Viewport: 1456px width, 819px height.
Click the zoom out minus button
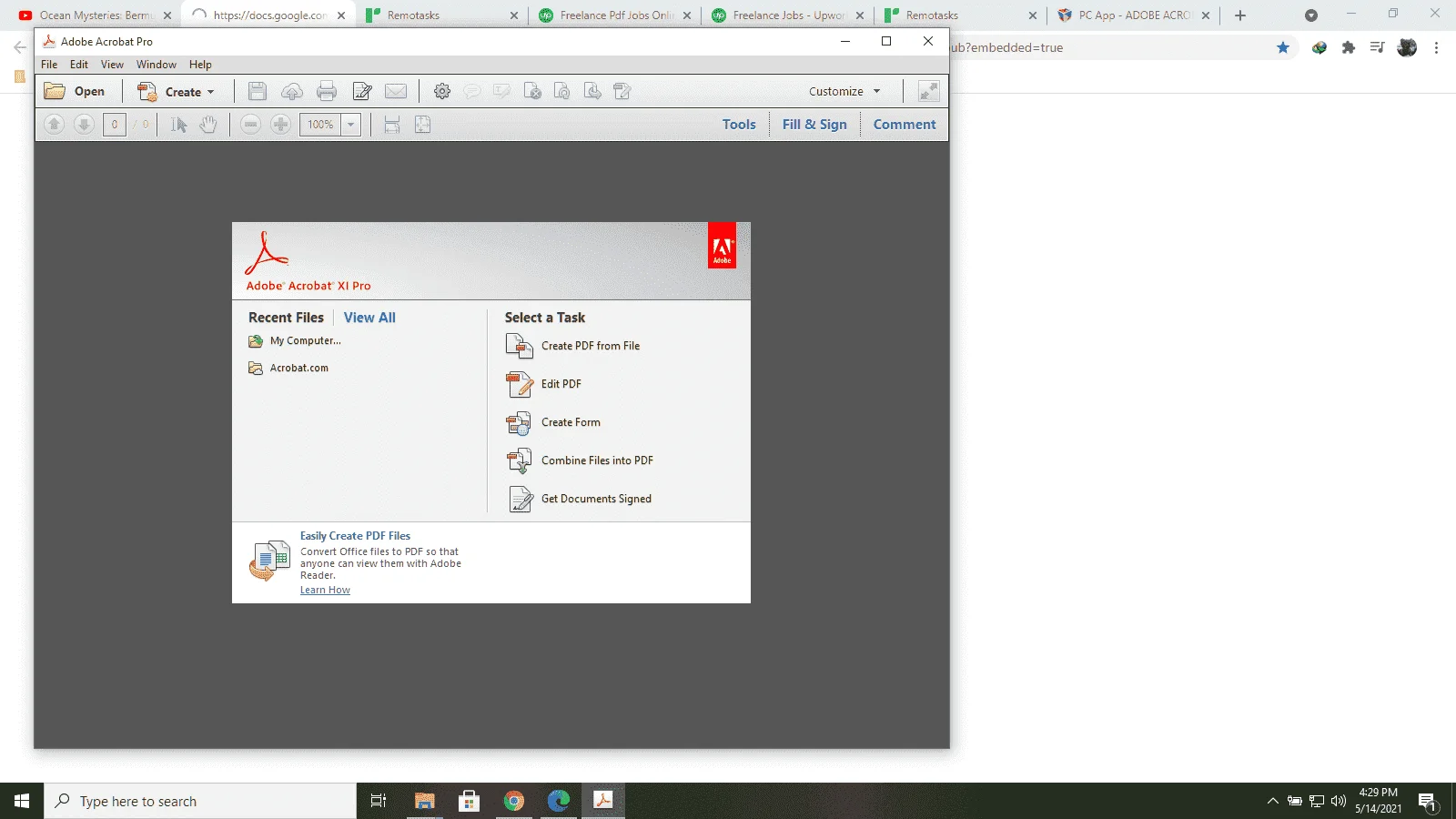coord(251,125)
